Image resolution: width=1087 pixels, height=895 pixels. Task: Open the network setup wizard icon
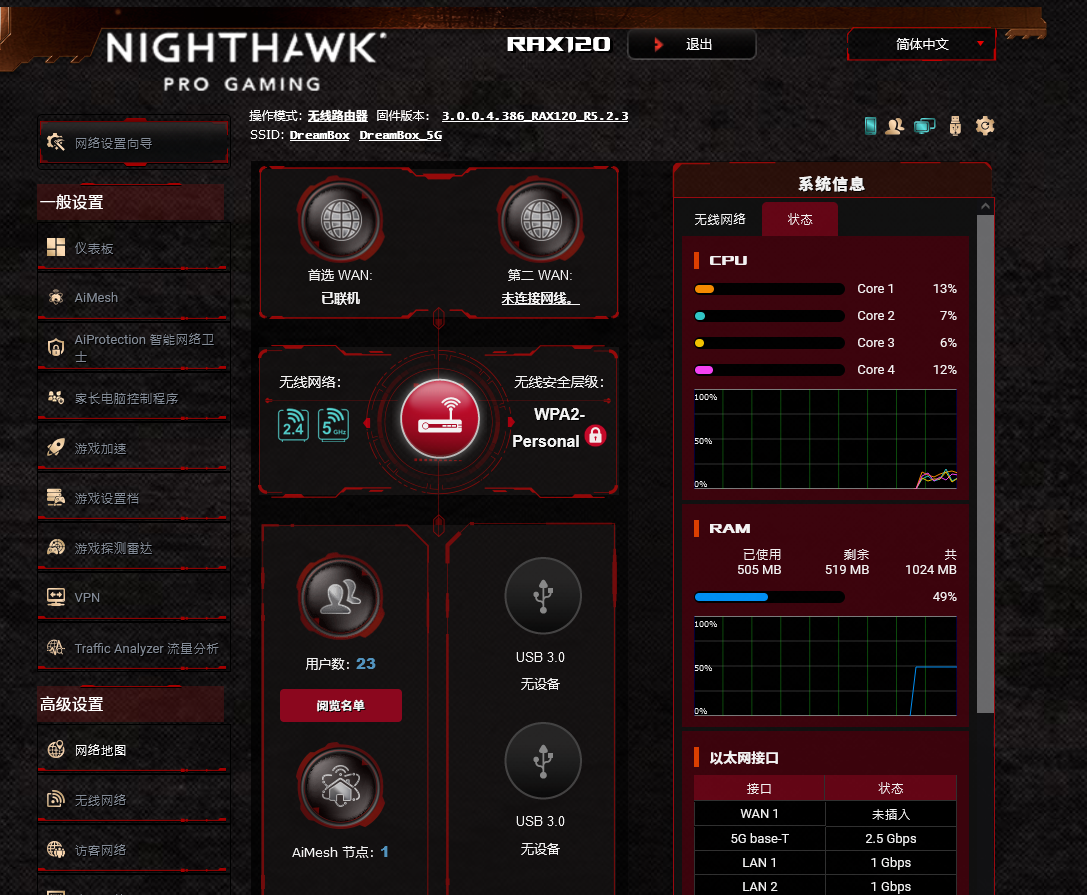(x=55, y=142)
